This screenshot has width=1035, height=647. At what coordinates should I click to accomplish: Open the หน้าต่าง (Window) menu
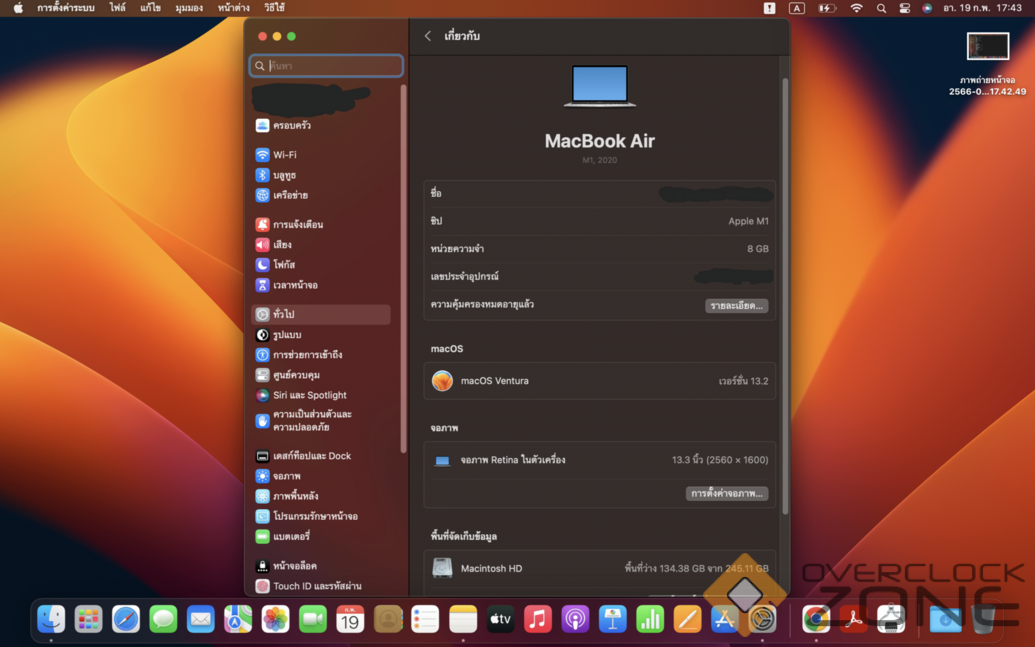pyautogui.click(x=233, y=8)
